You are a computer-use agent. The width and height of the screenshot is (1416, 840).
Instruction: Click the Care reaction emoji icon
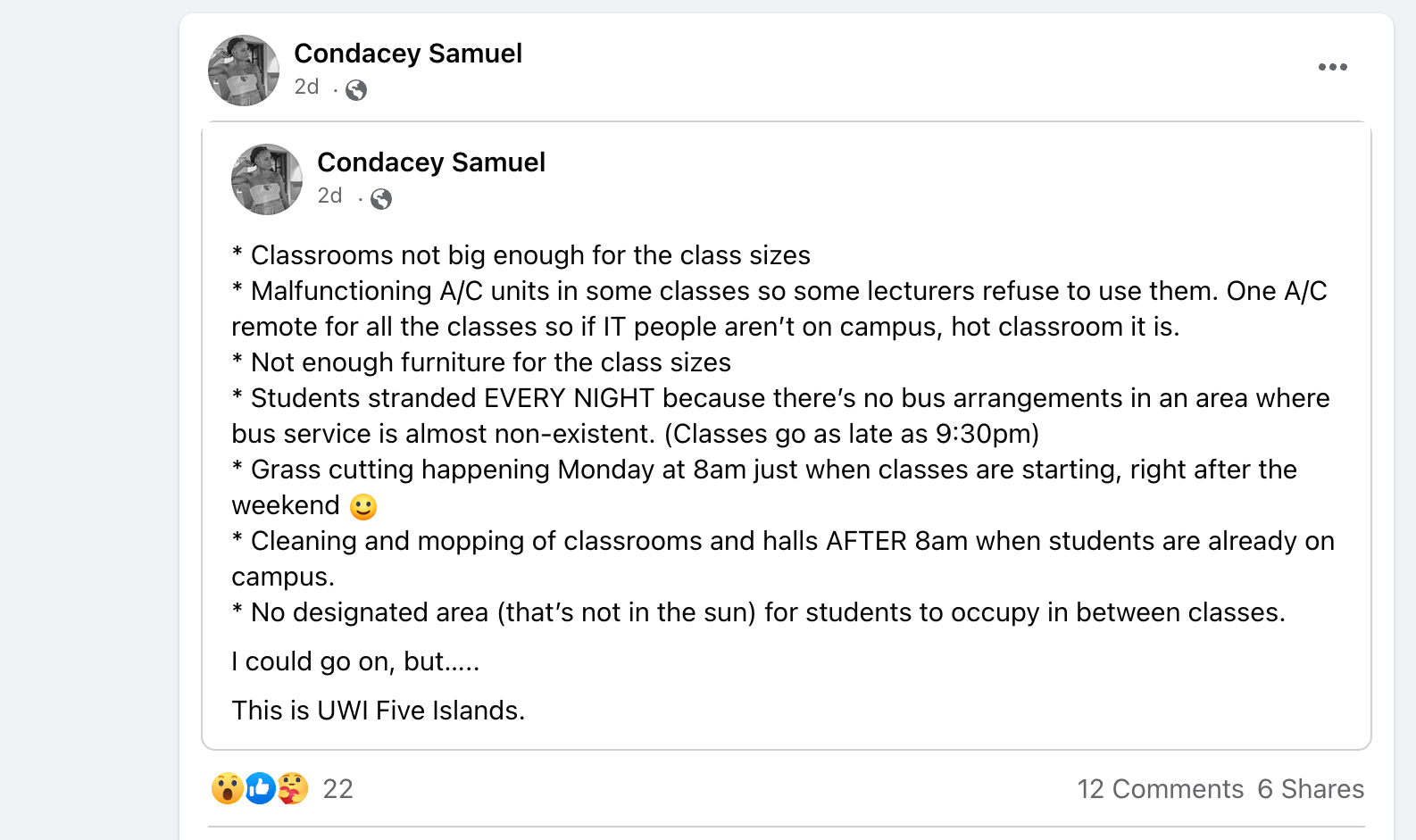[x=292, y=788]
